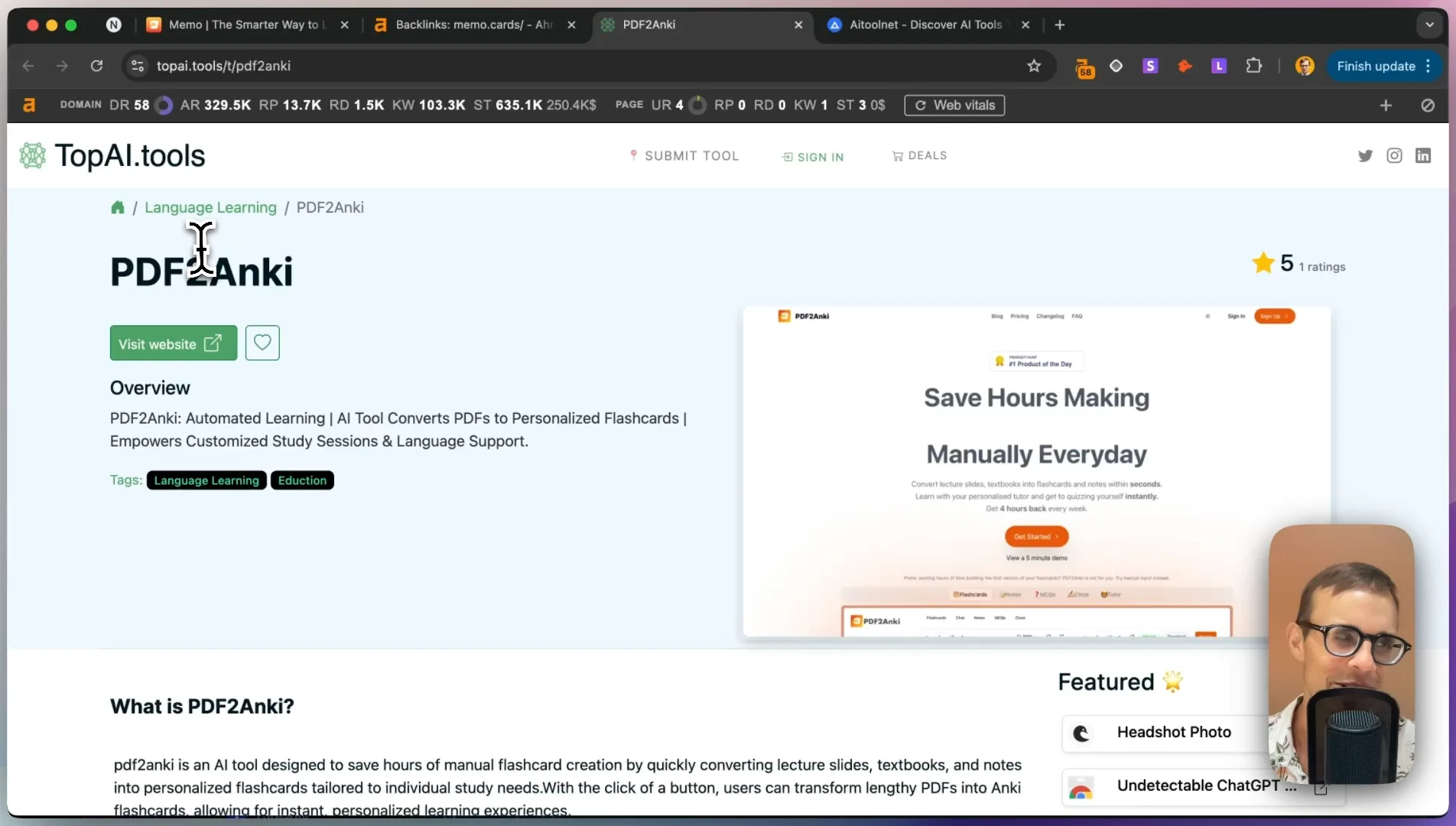The width and height of the screenshot is (1456, 826).
Task: Go back to previous page
Action: 28,66
